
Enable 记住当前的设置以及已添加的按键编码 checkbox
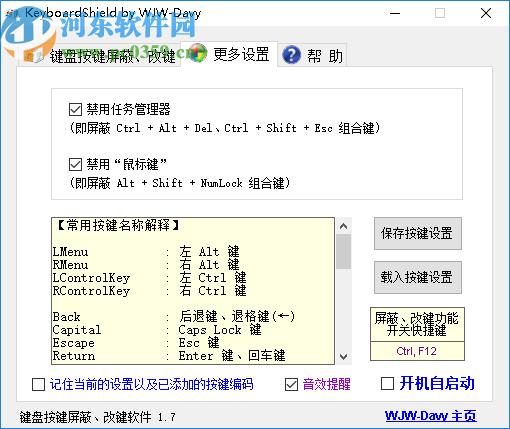tap(38, 384)
